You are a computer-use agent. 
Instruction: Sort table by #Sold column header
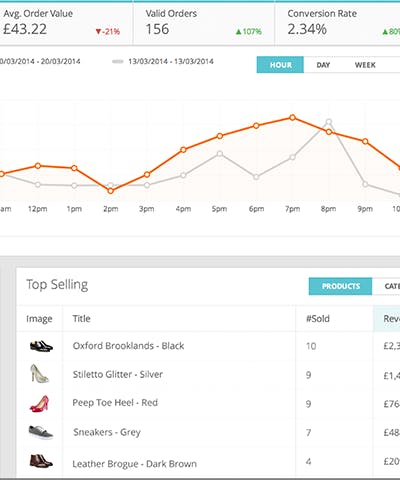click(318, 319)
